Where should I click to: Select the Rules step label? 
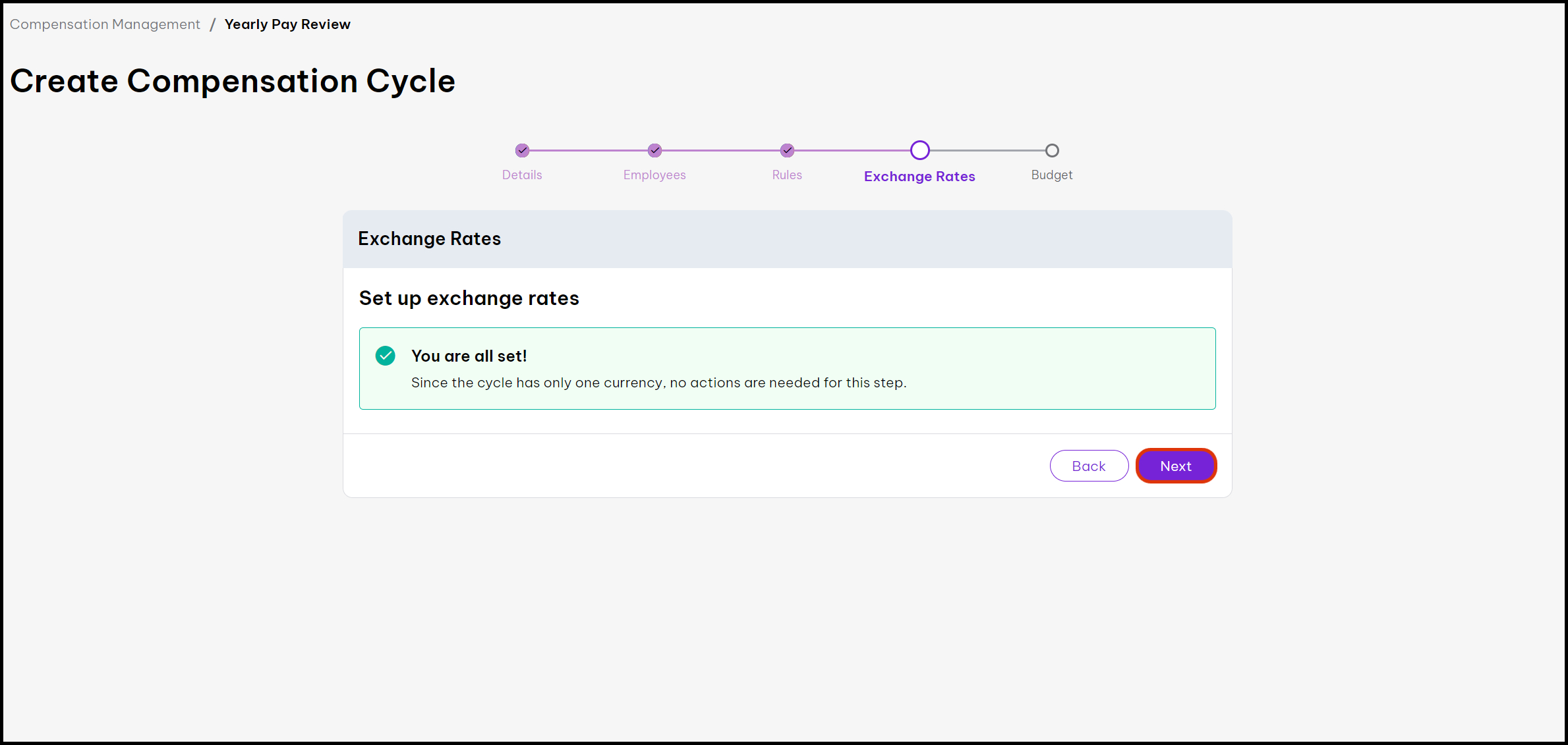(x=787, y=175)
